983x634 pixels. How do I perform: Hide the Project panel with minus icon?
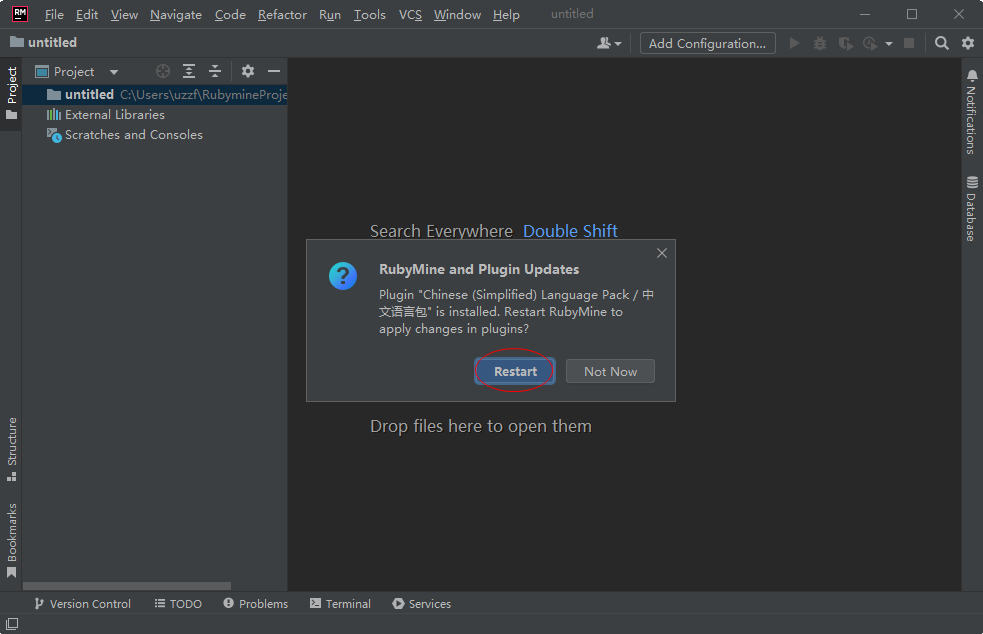point(274,71)
